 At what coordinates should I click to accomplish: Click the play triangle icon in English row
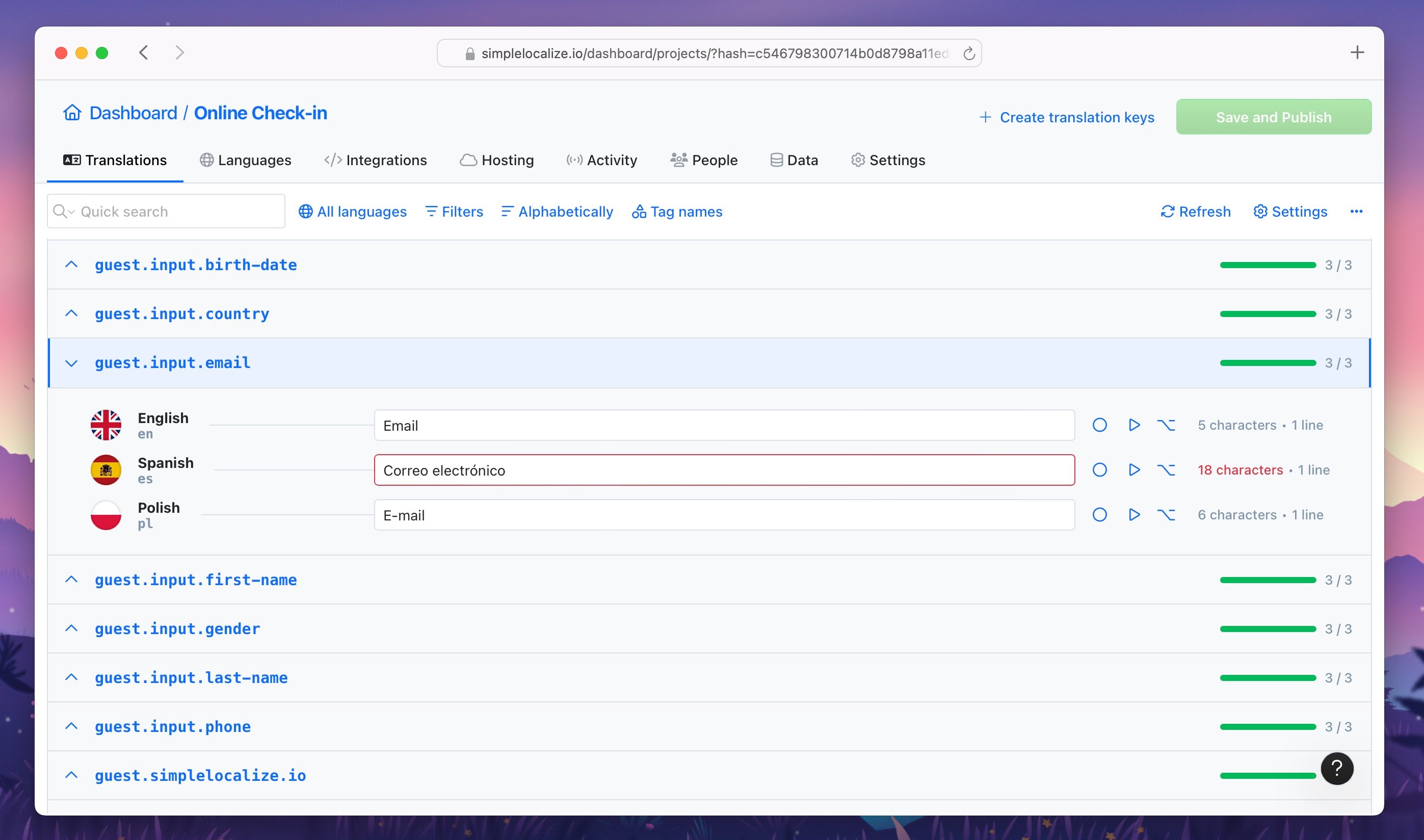[x=1133, y=425]
